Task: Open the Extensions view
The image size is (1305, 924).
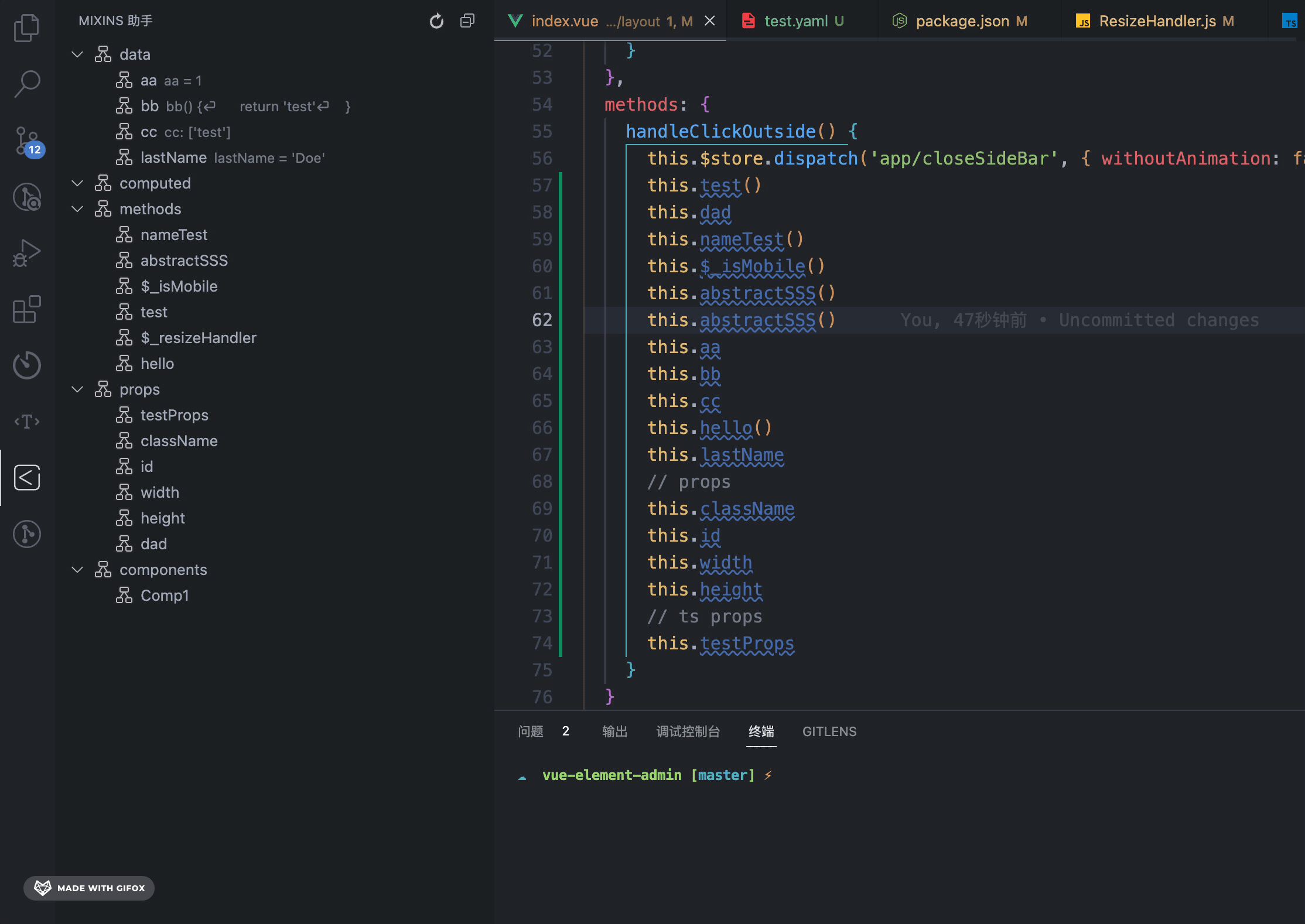Action: (26, 309)
